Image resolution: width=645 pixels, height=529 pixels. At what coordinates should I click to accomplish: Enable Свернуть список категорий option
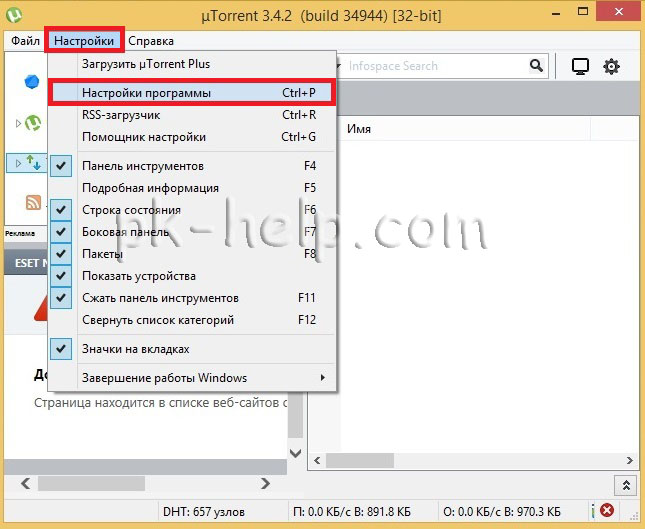tap(193, 320)
